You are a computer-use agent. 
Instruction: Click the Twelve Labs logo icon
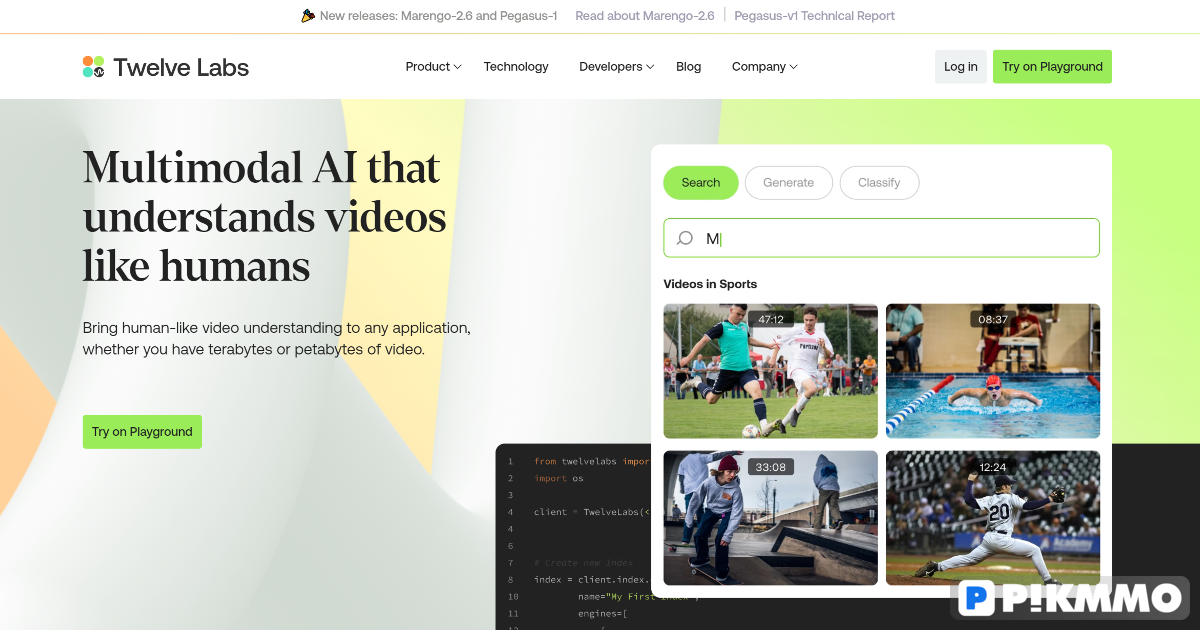94,67
